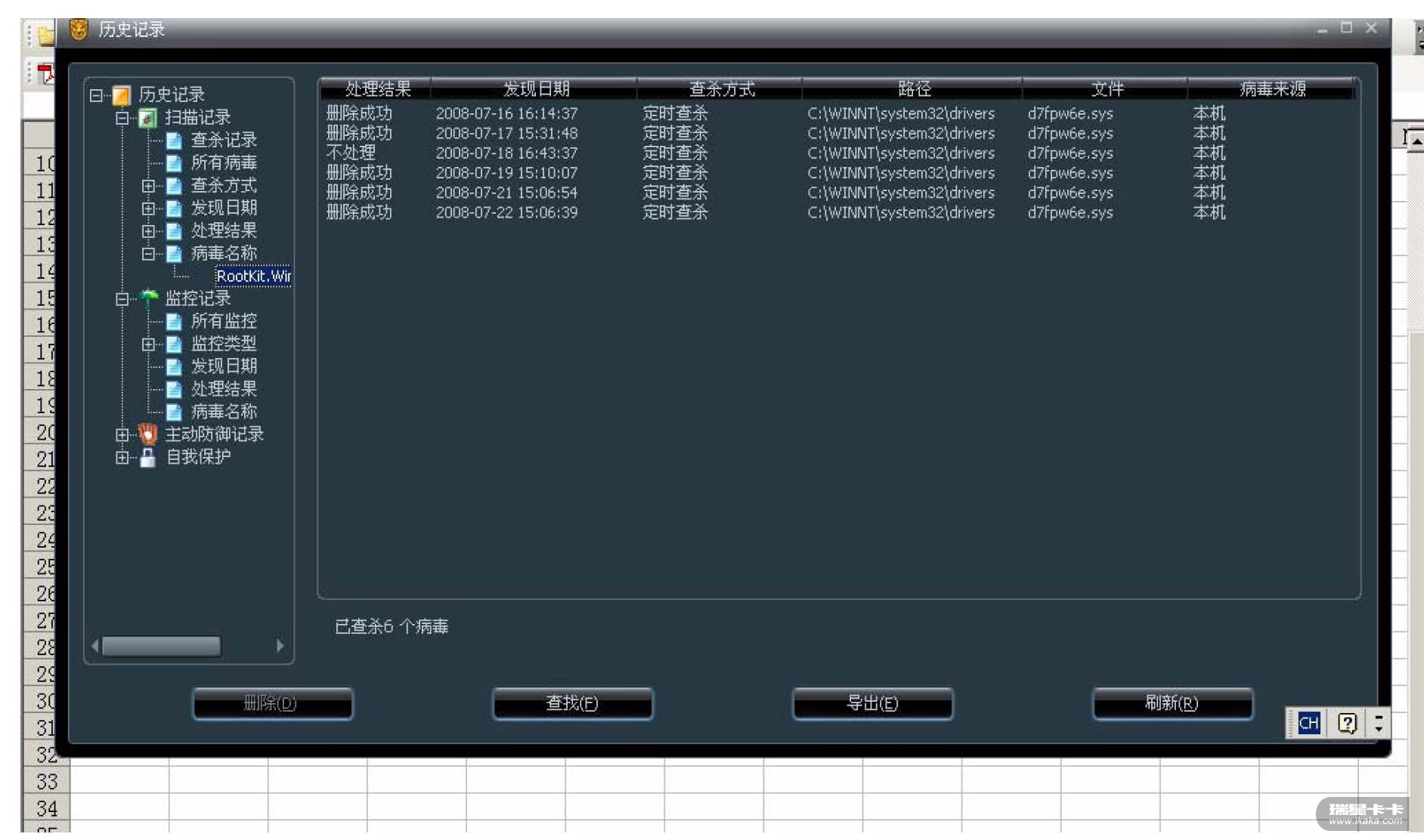The width and height of the screenshot is (1424, 840).
Task: Click the language bar options arrows
Action: 1379,723
